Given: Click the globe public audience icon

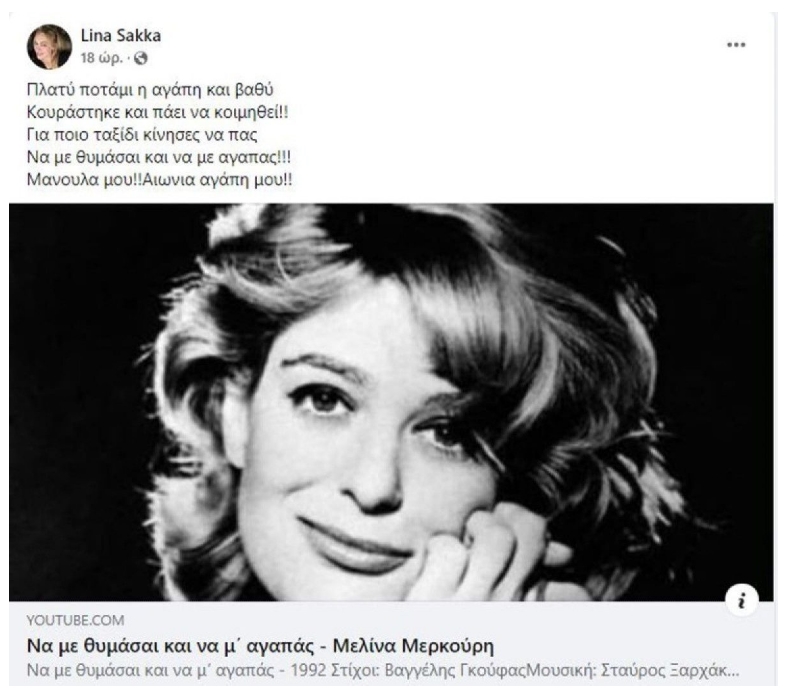Looking at the screenshot, I should (141, 58).
